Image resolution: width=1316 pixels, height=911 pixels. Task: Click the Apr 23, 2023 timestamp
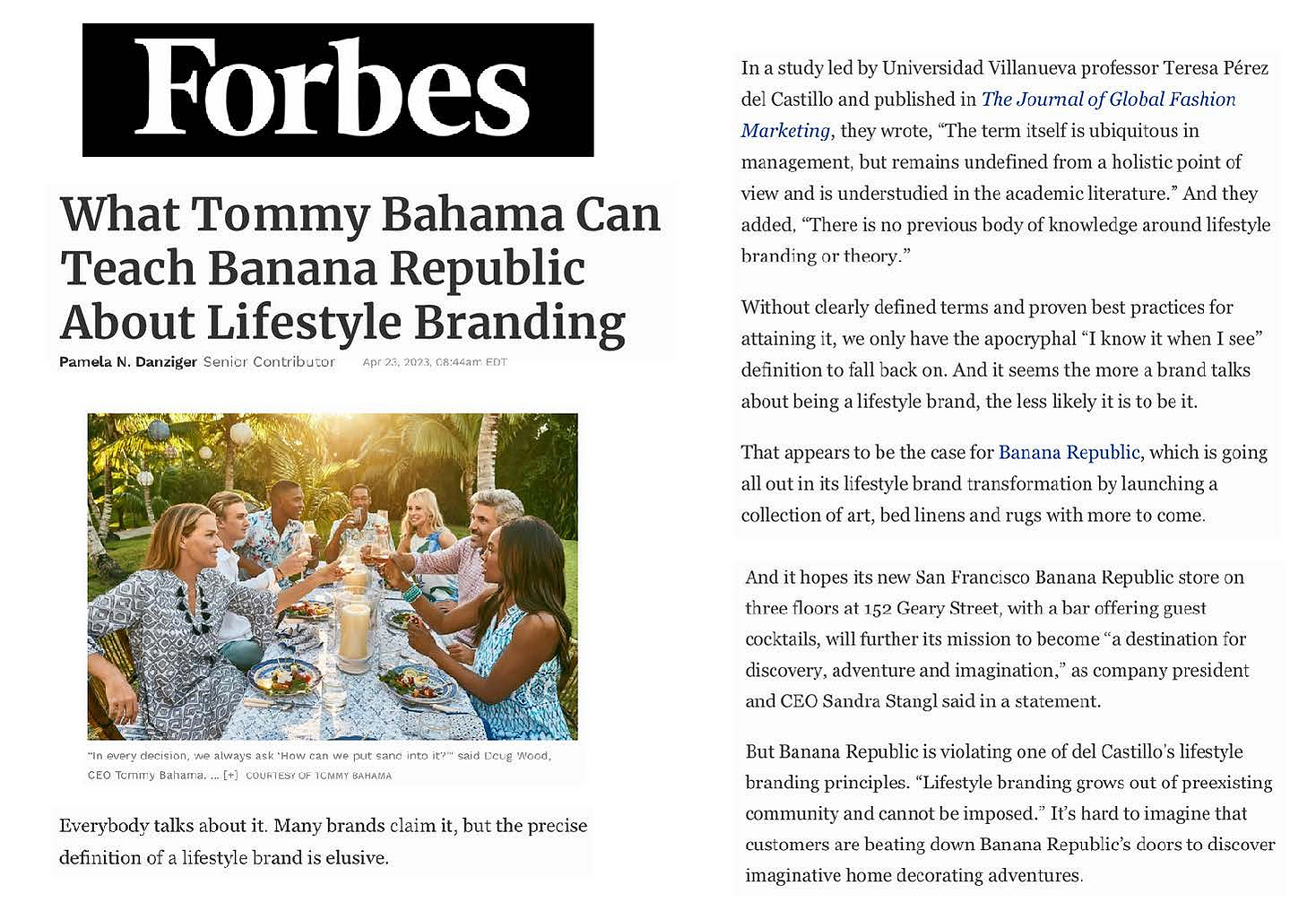pyautogui.click(x=435, y=362)
